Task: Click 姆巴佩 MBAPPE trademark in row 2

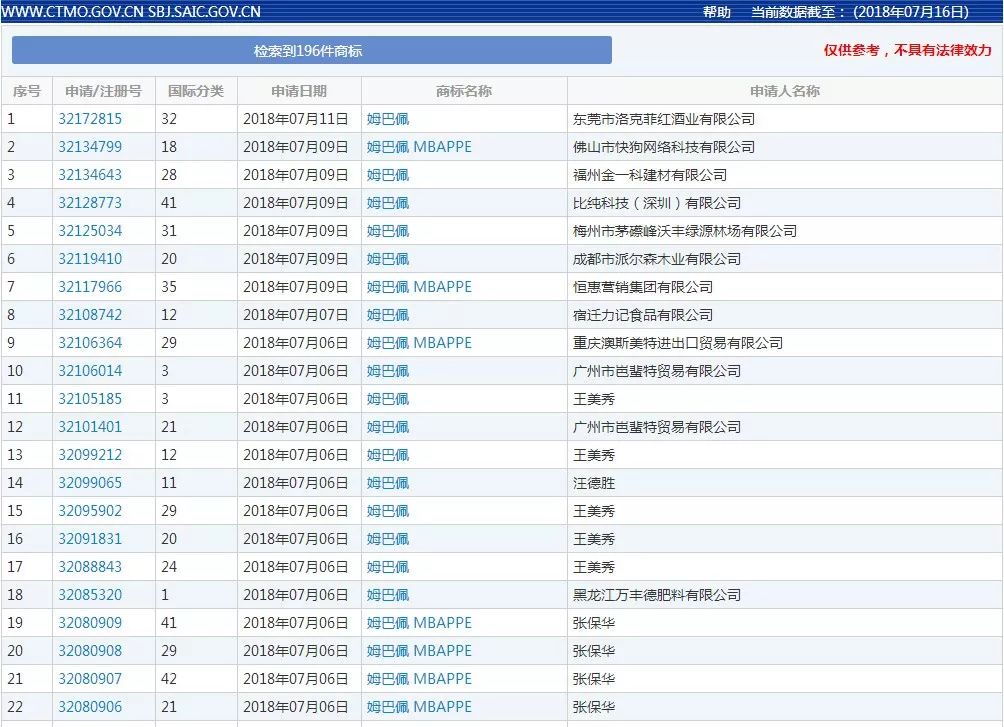Action: tap(419, 147)
